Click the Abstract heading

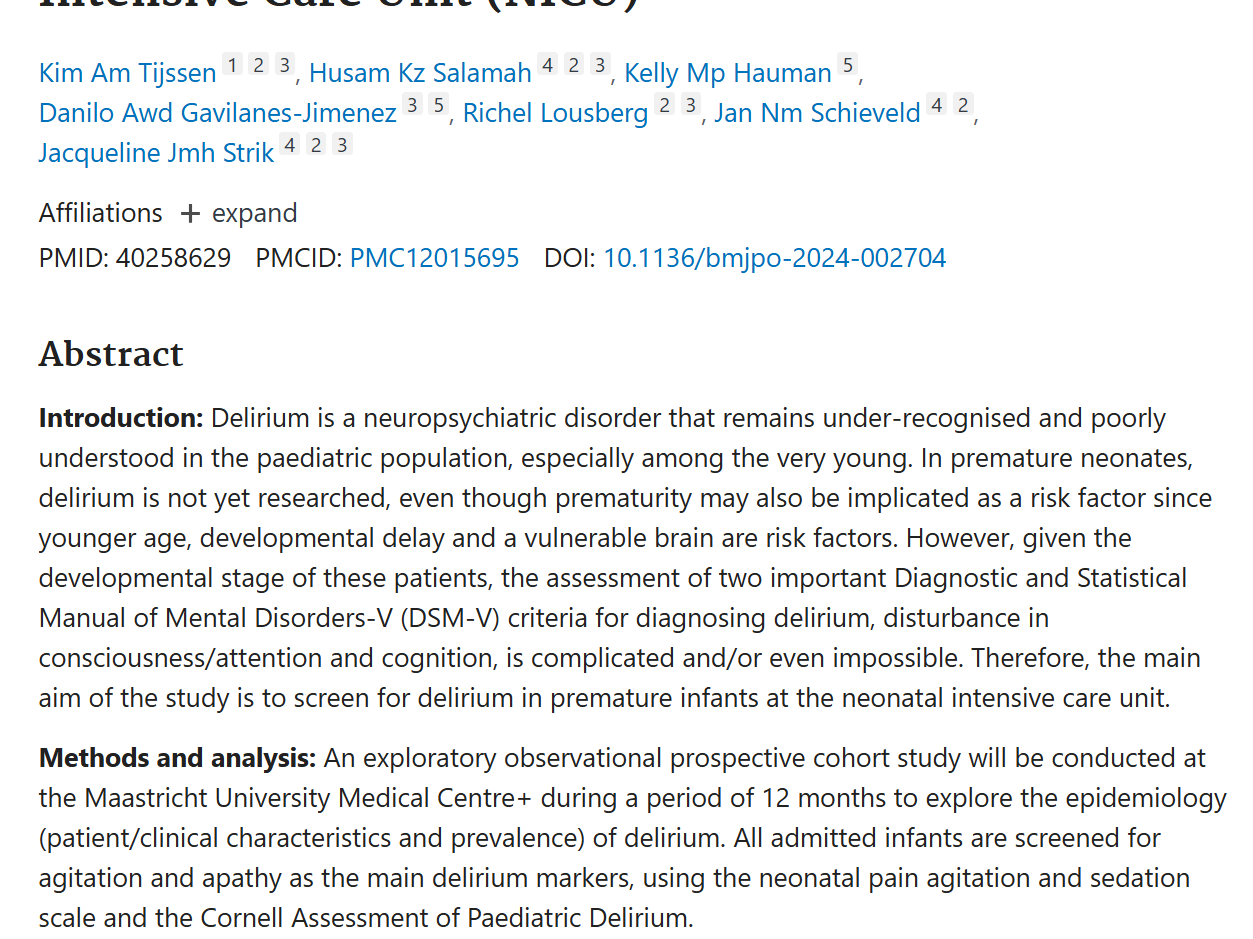click(111, 354)
